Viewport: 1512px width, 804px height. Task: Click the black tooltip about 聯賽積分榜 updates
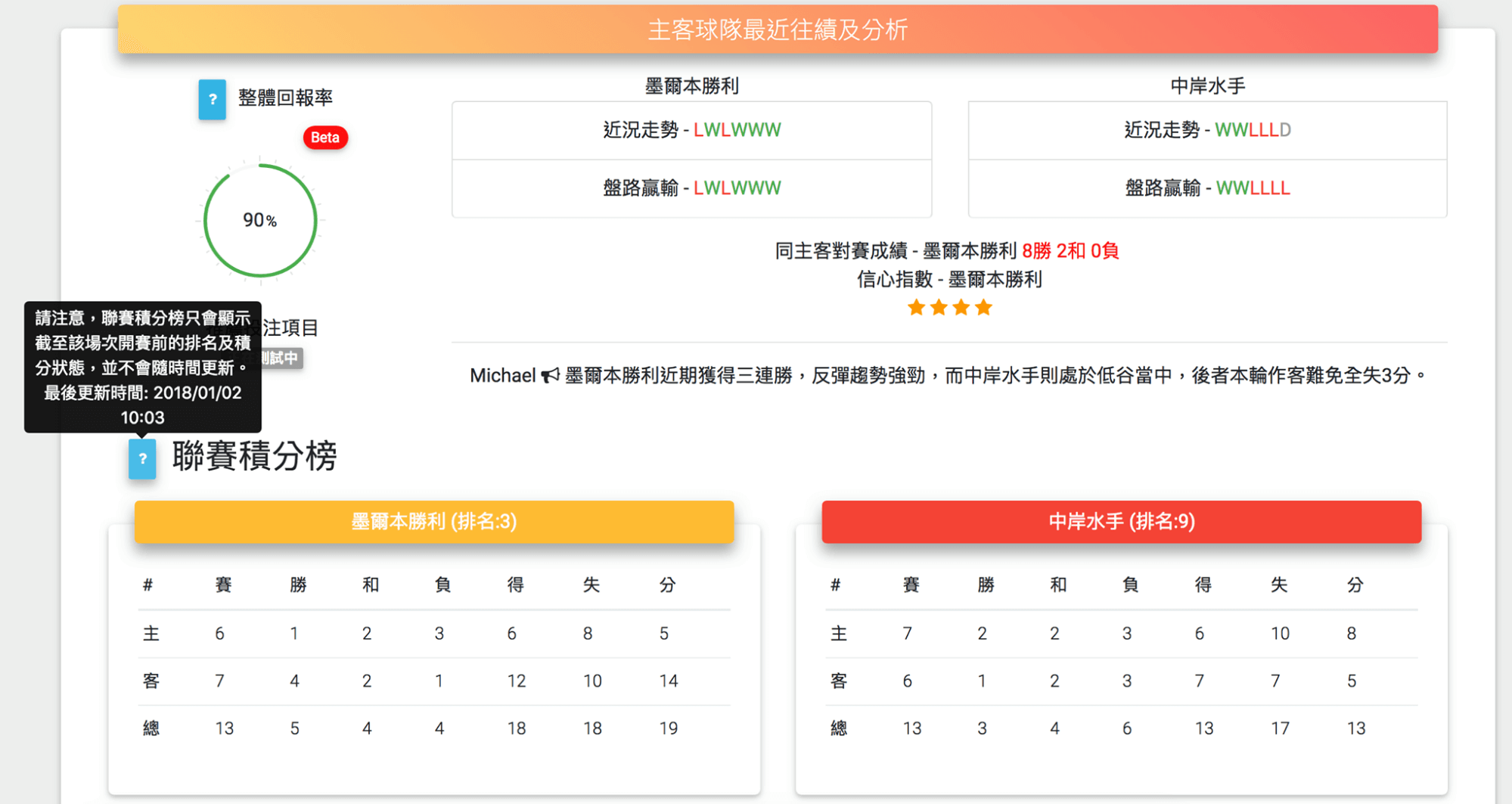[x=142, y=368]
